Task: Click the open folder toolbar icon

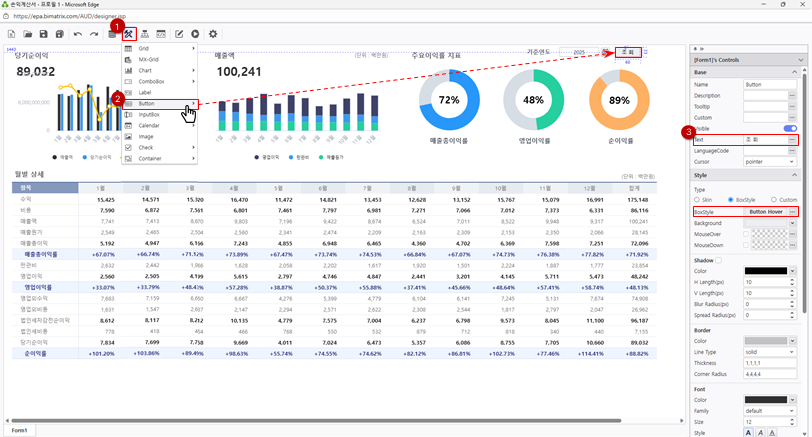Action: pos(27,34)
